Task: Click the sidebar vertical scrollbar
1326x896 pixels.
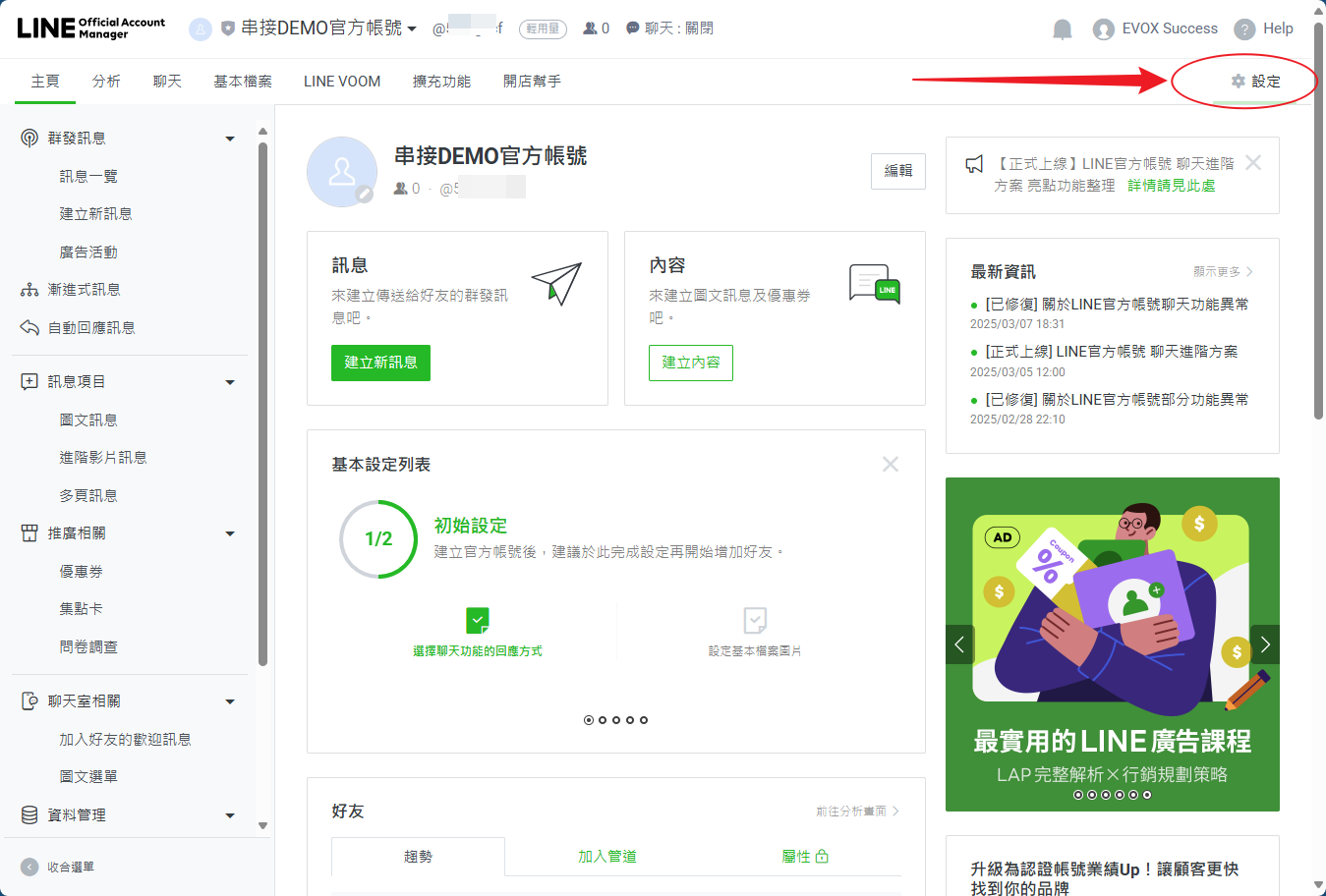Action: click(262, 405)
